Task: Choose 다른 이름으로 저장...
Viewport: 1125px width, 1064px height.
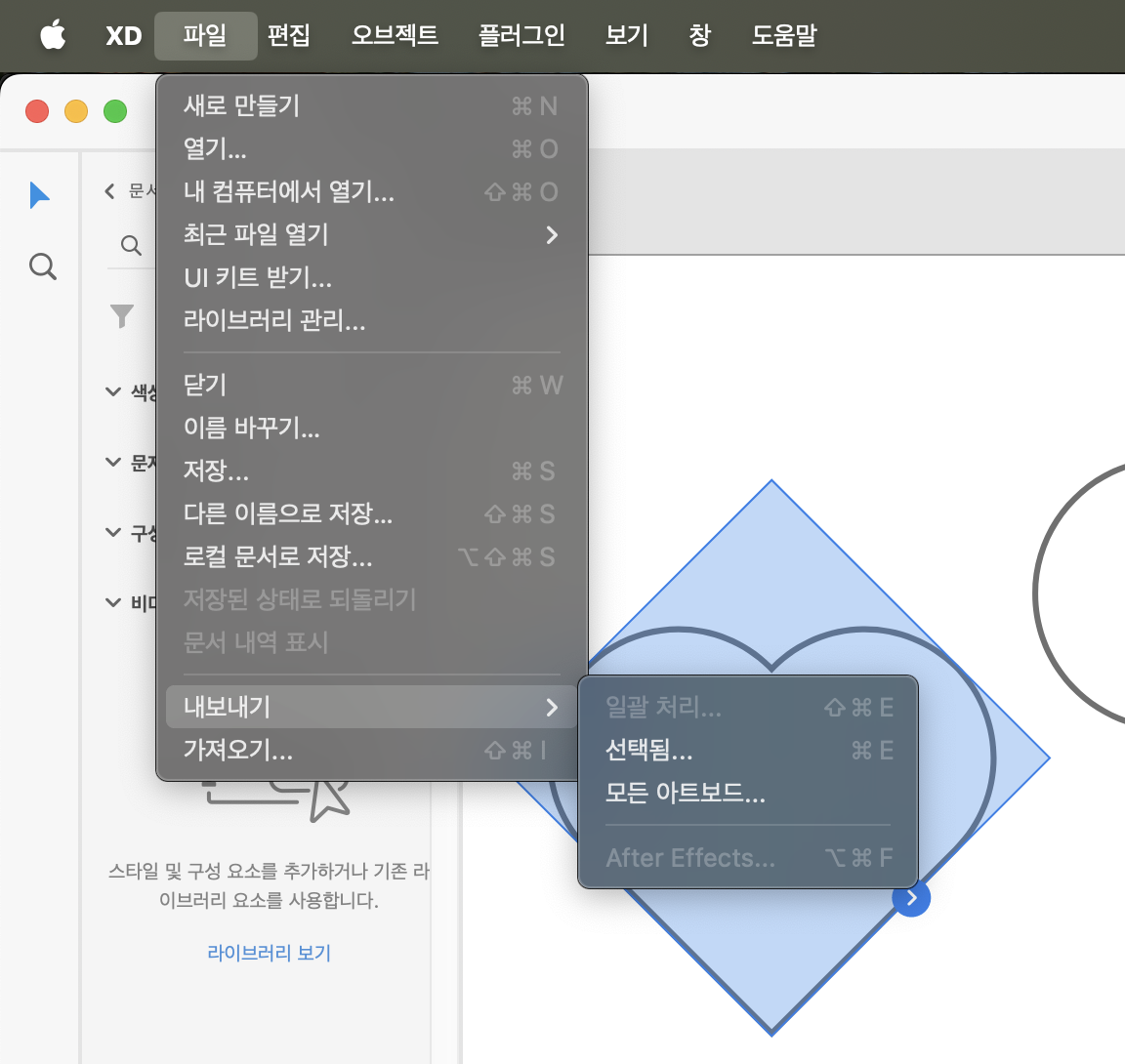Action: click(372, 514)
